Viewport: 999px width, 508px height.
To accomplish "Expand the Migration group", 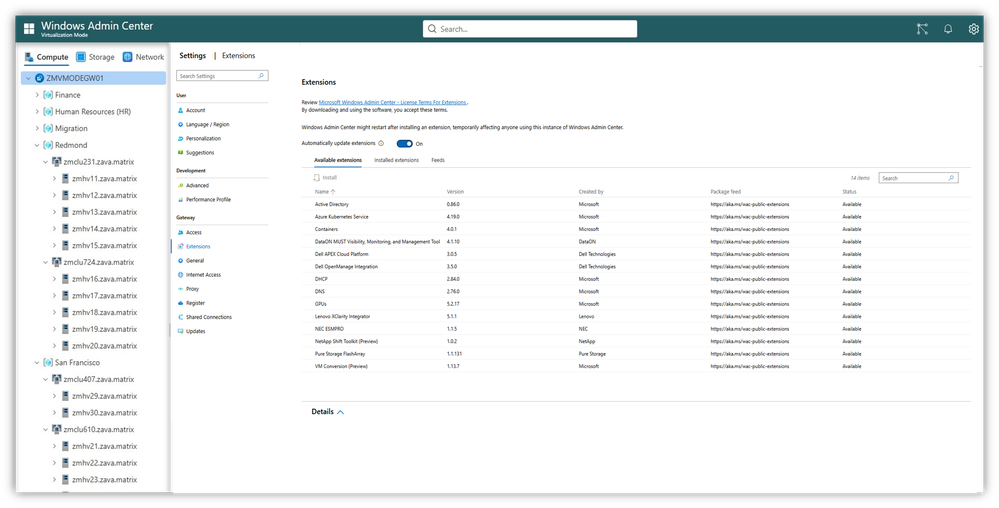I will pos(37,128).
